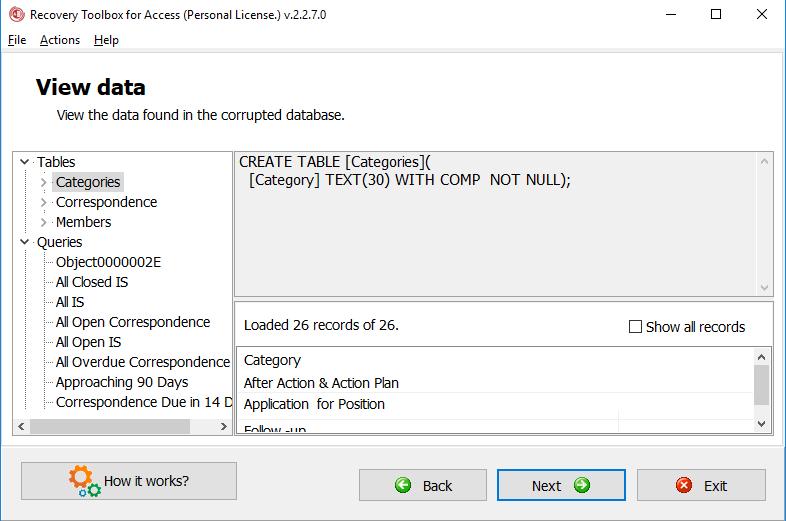Select the After Action & Action Plan record
Image resolution: width=786 pixels, height=521 pixels.
pos(321,383)
